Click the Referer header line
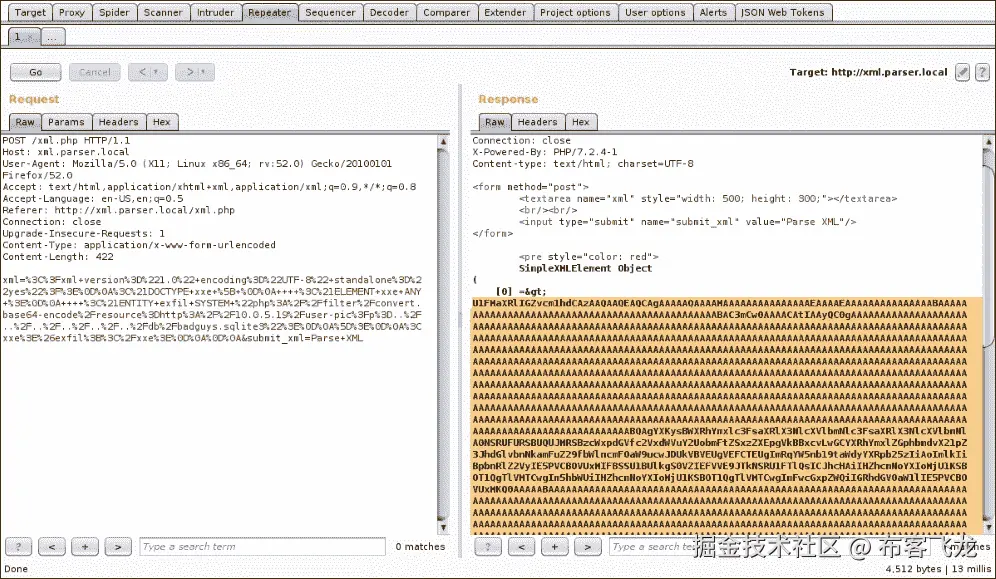The width and height of the screenshot is (996, 579). pos(118,210)
